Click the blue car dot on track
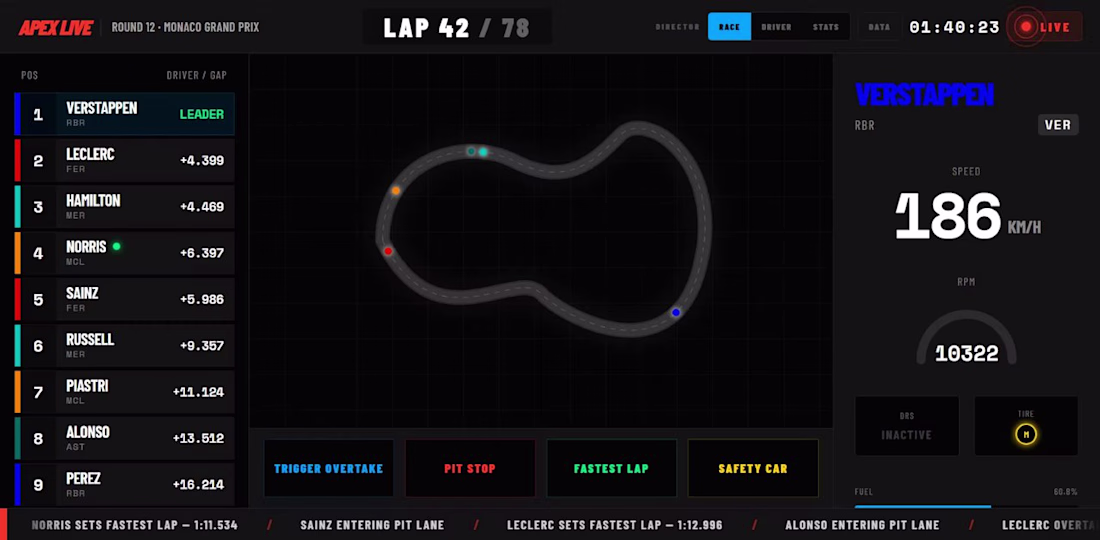 click(676, 312)
